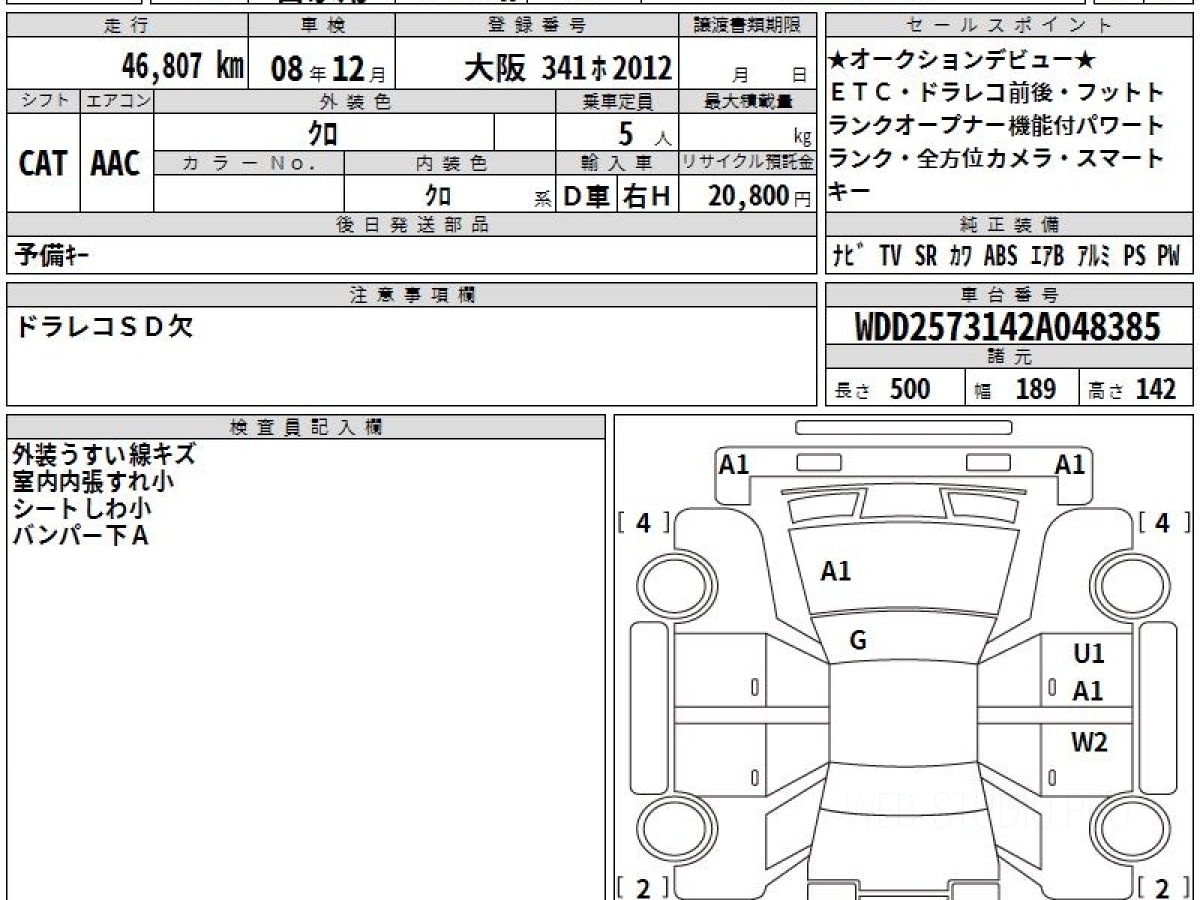Click the ★オークションデビュー★ line

pyautogui.click(x=959, y=61)
